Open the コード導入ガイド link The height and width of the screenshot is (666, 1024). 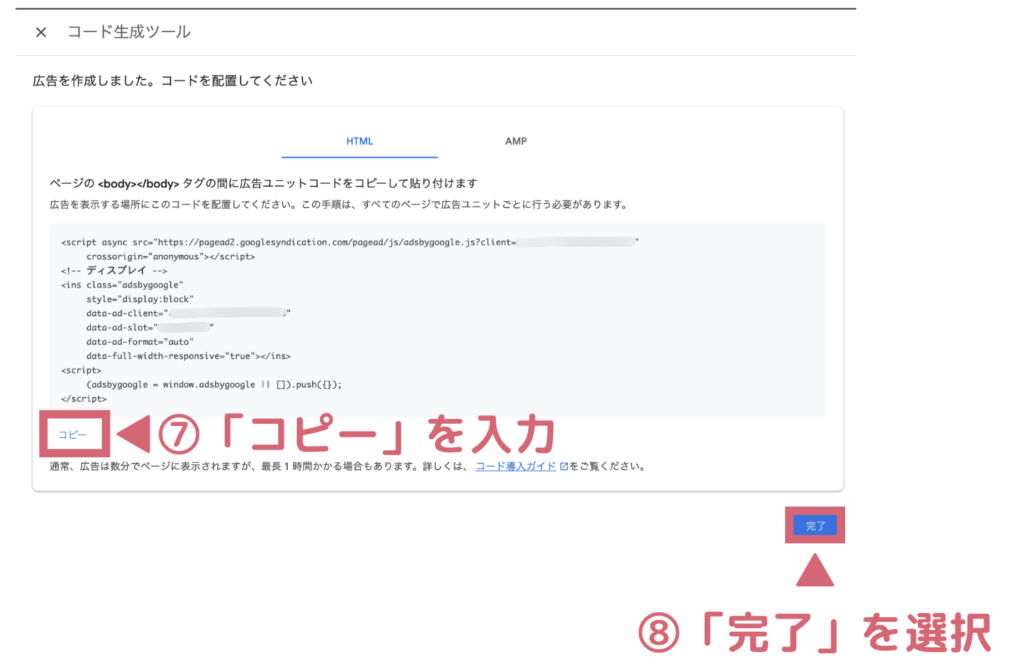pyautogui.click(x=515, y=466)
